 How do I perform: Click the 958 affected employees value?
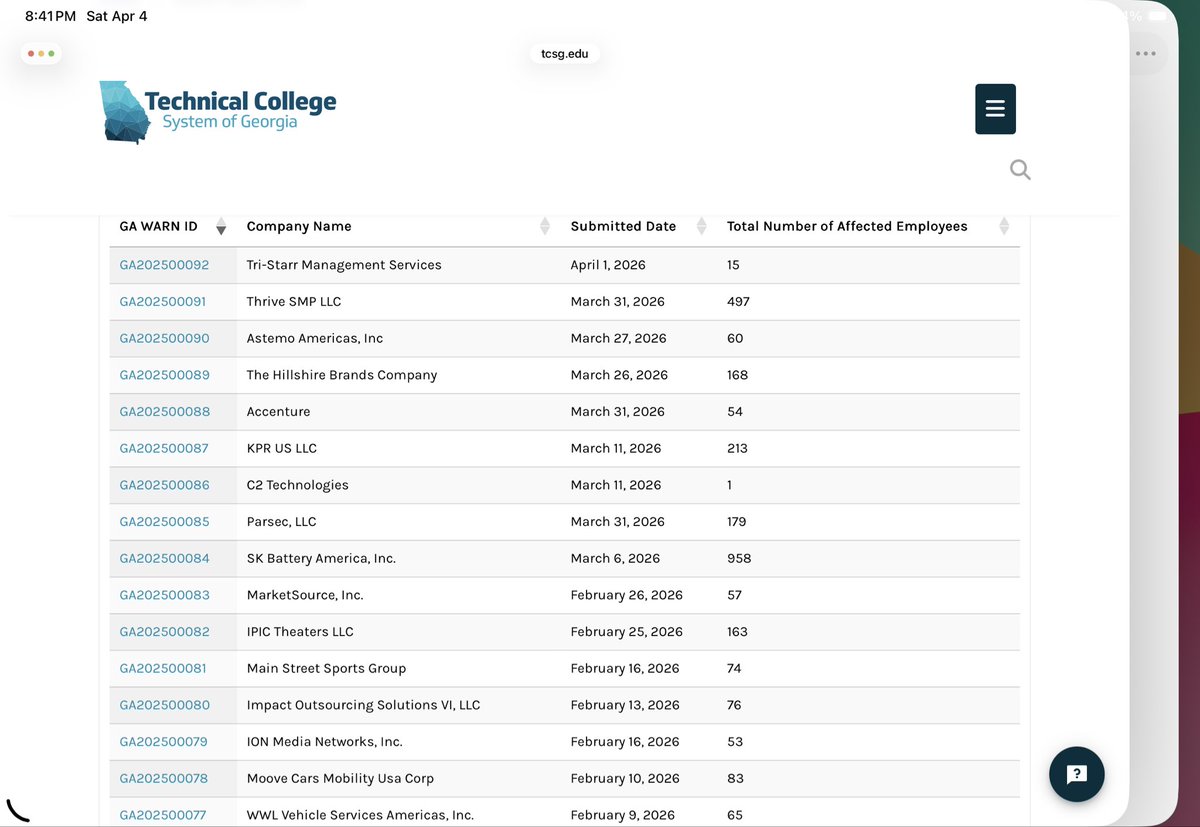point(739,558)
